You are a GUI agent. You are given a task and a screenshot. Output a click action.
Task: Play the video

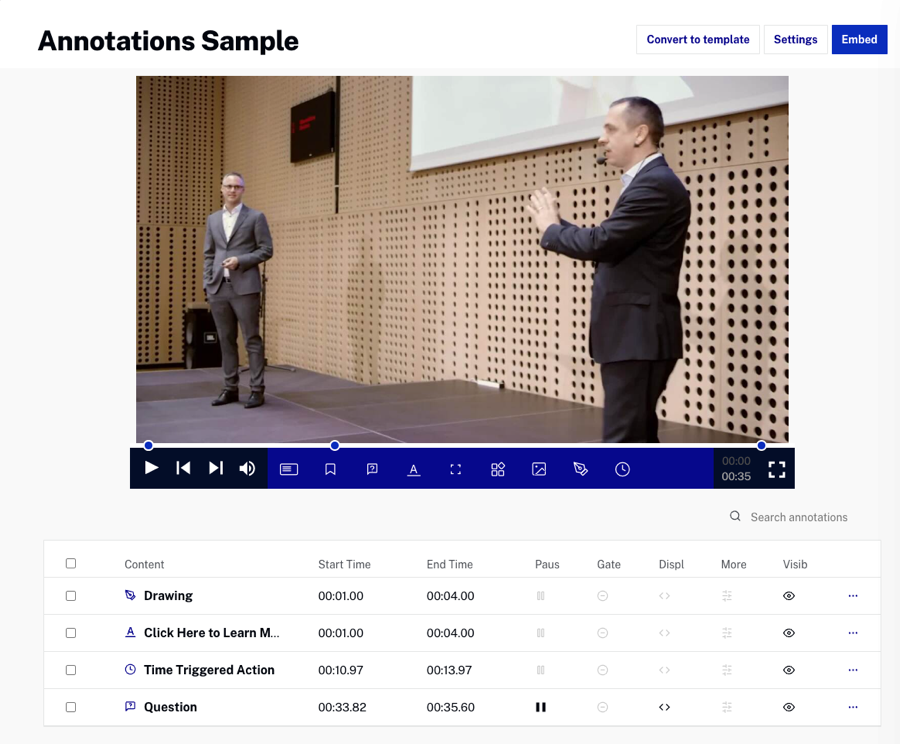coord(151,468)
